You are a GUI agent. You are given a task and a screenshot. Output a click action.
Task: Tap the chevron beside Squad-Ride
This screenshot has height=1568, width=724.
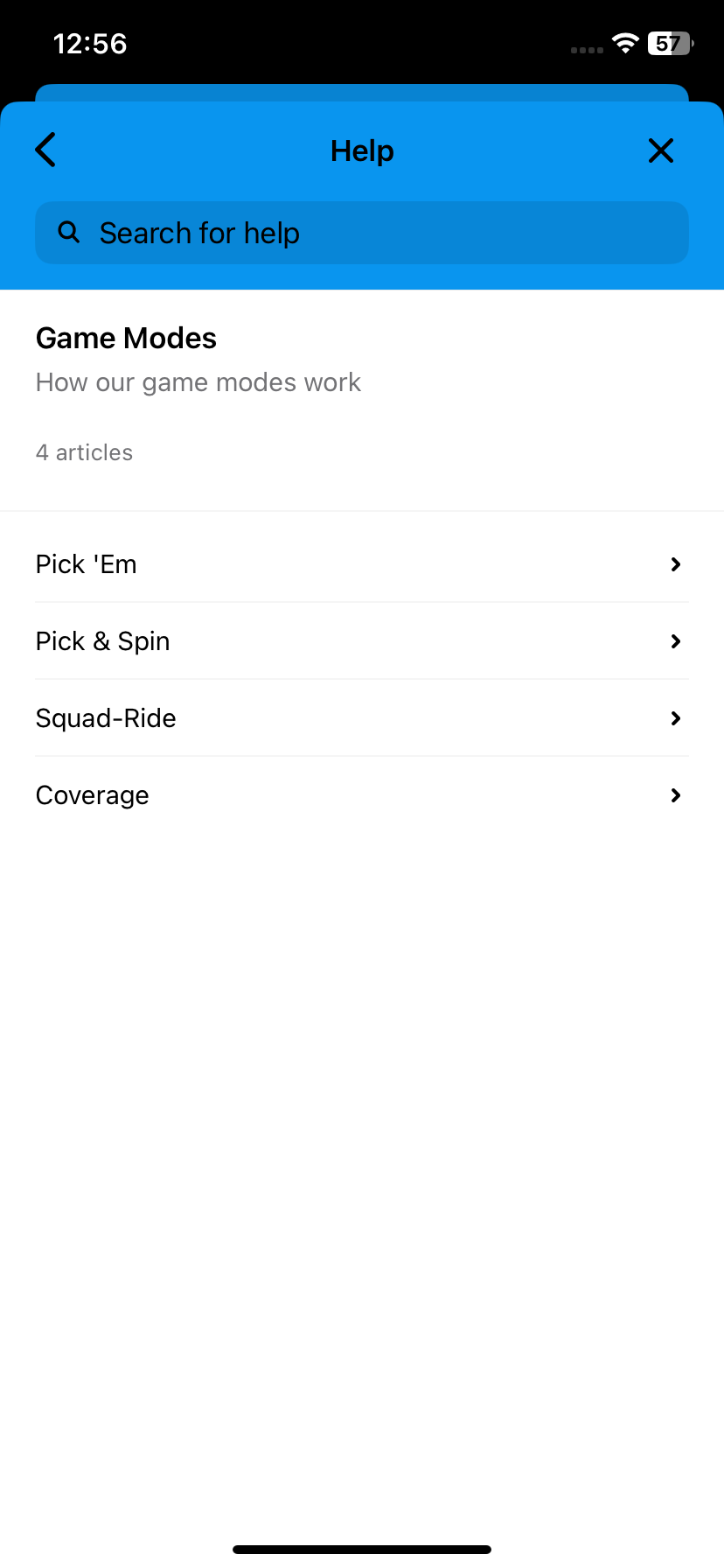[x=675, y=718]
